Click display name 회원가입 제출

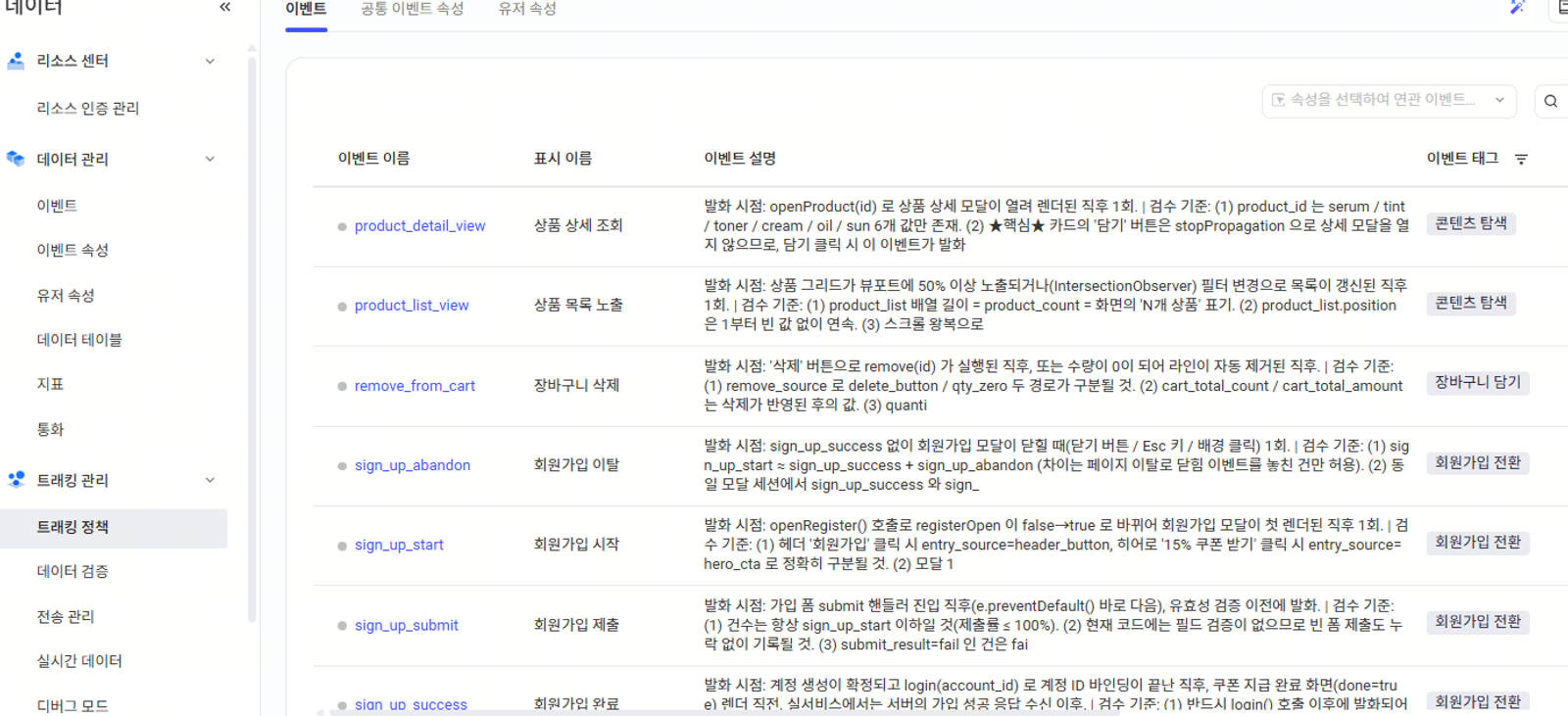tap(576, 624)
